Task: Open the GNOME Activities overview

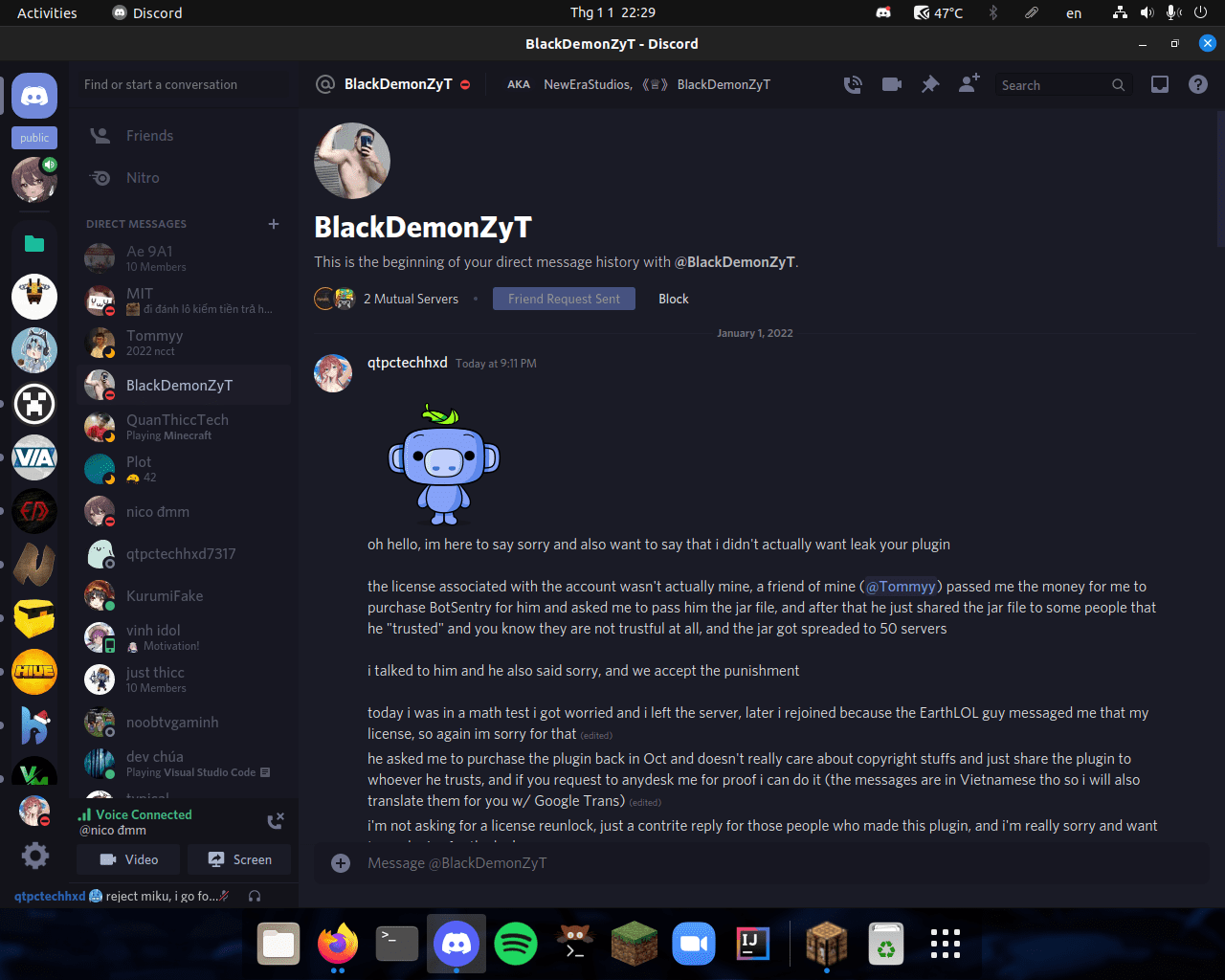Action: pos(47,12)
